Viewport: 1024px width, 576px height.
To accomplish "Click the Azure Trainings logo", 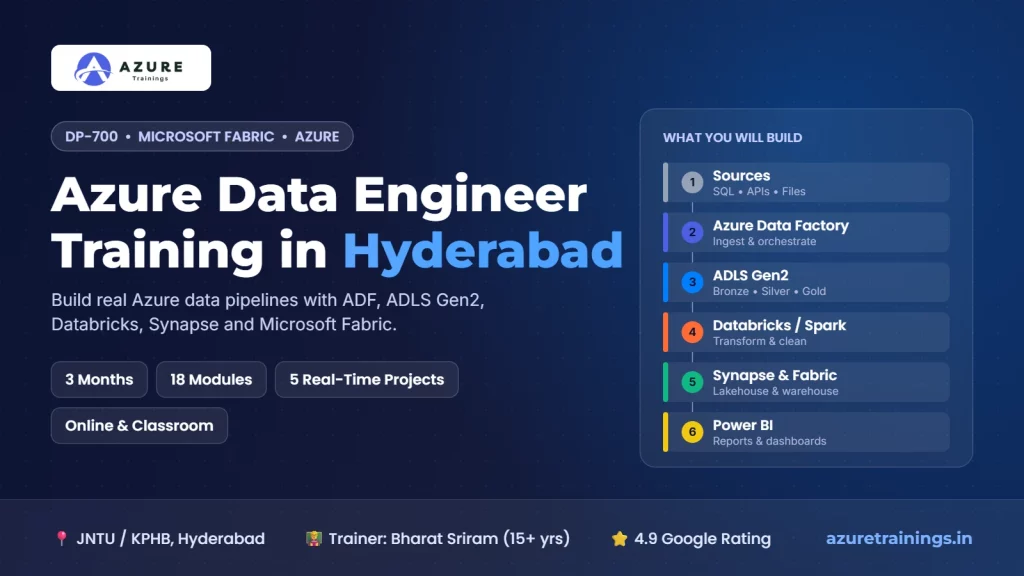I will click(131, 68).
